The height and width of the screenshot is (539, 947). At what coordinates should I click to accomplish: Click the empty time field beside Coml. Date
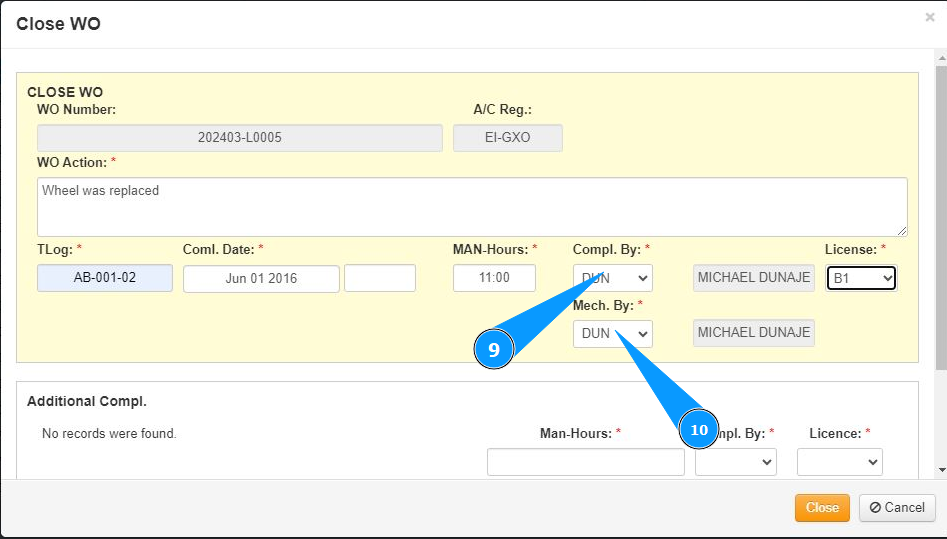click(379, 278)
